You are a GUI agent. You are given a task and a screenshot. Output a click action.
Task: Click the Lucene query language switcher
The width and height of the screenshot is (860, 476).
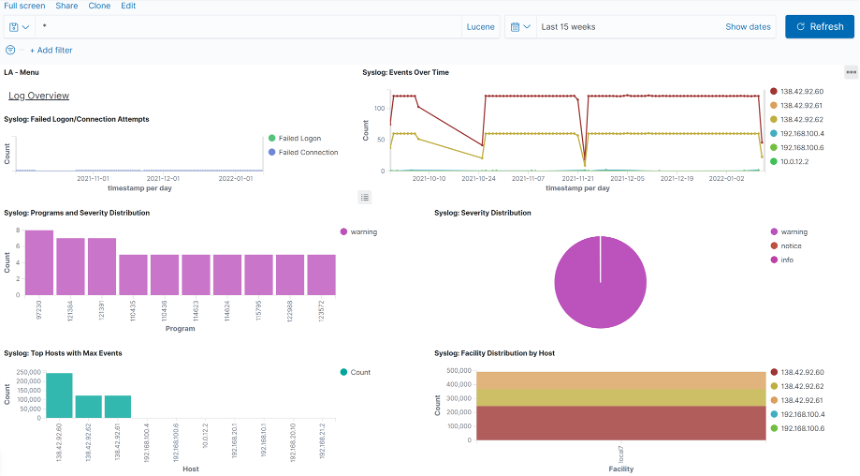tap(480, 27)
